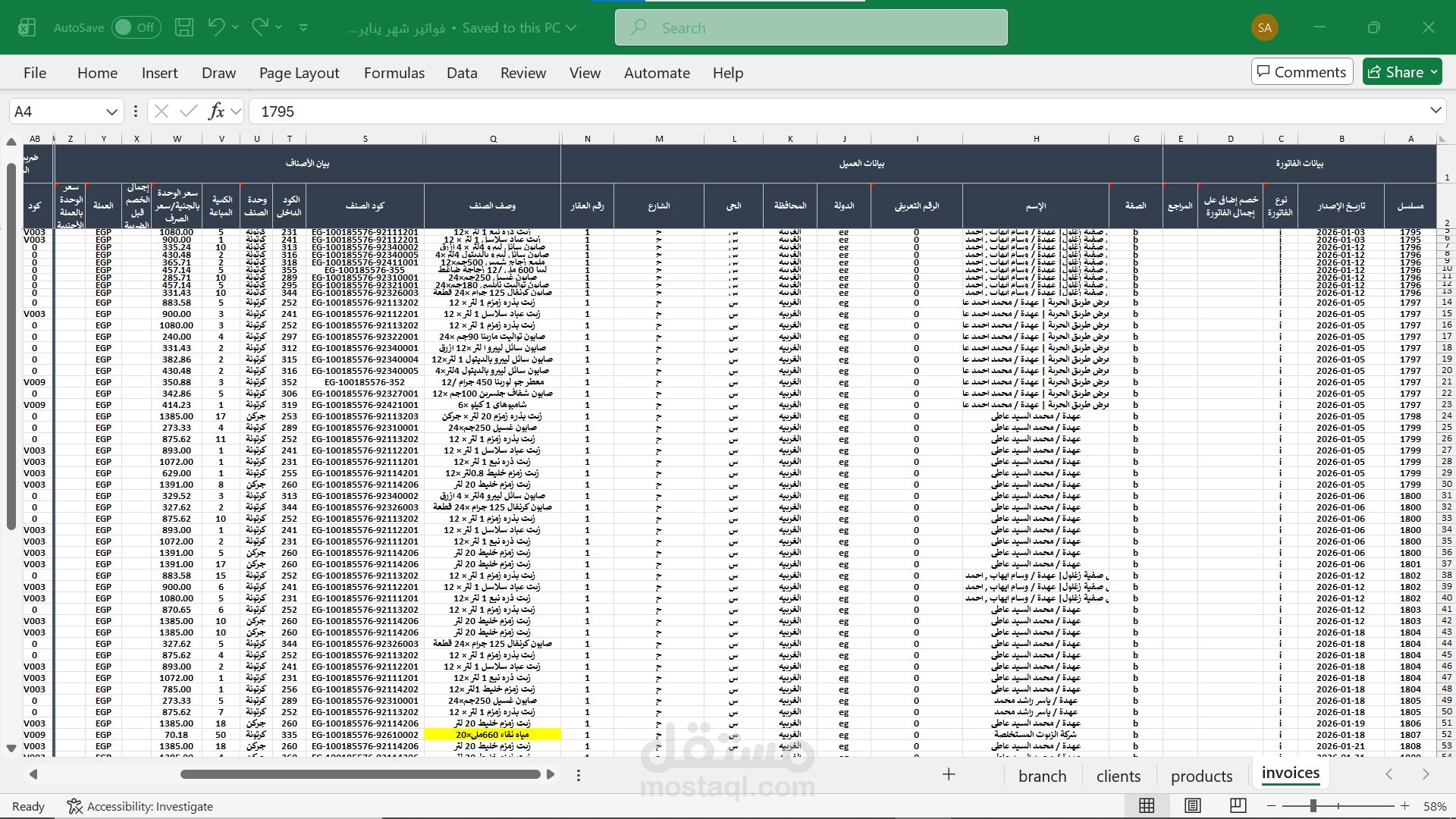1456x819 pixels.
Task: Expand the formula bar chevron
Action: click(x=1436, y=111)
